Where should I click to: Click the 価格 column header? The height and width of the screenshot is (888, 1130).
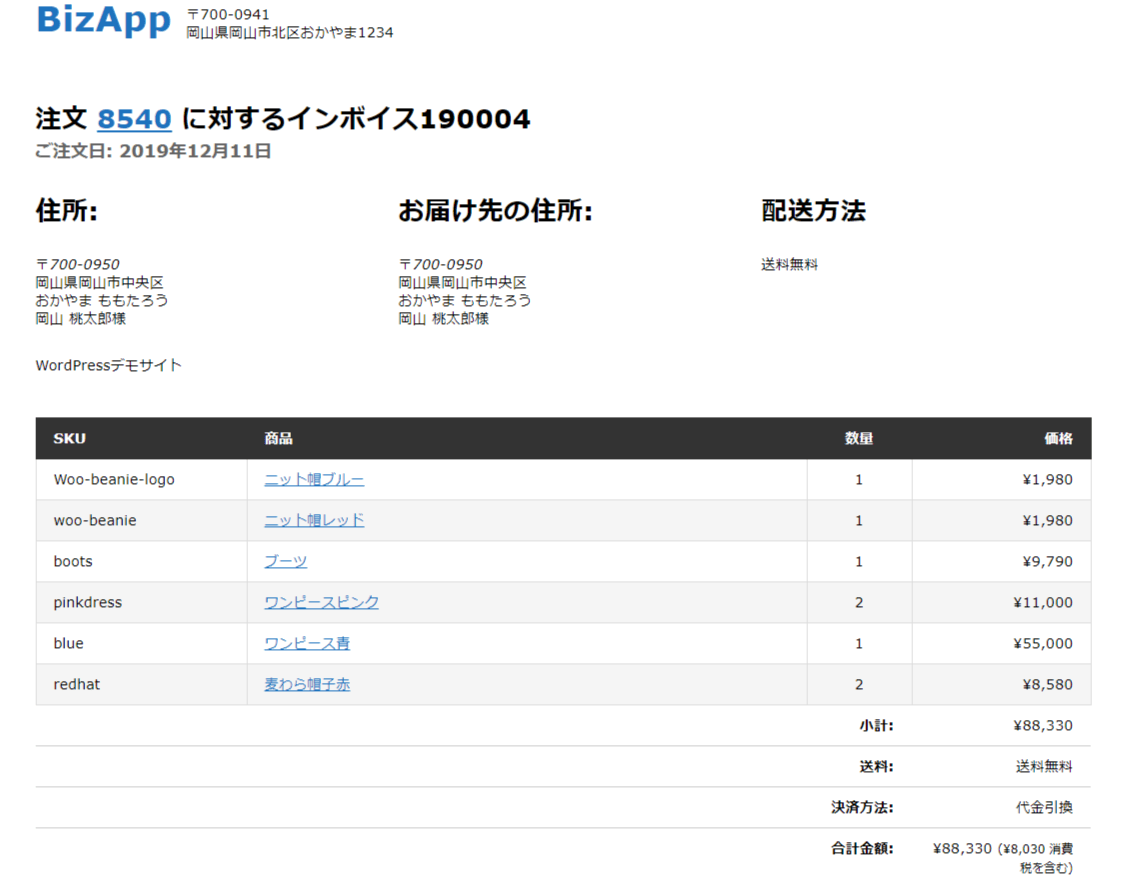click(x=1058, y=439)
